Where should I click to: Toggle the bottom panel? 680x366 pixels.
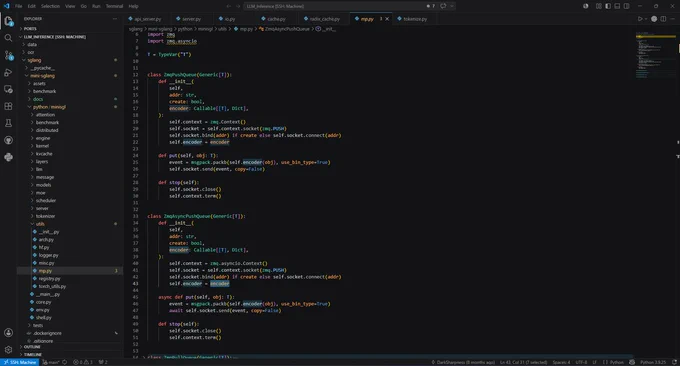click(617, 6)
